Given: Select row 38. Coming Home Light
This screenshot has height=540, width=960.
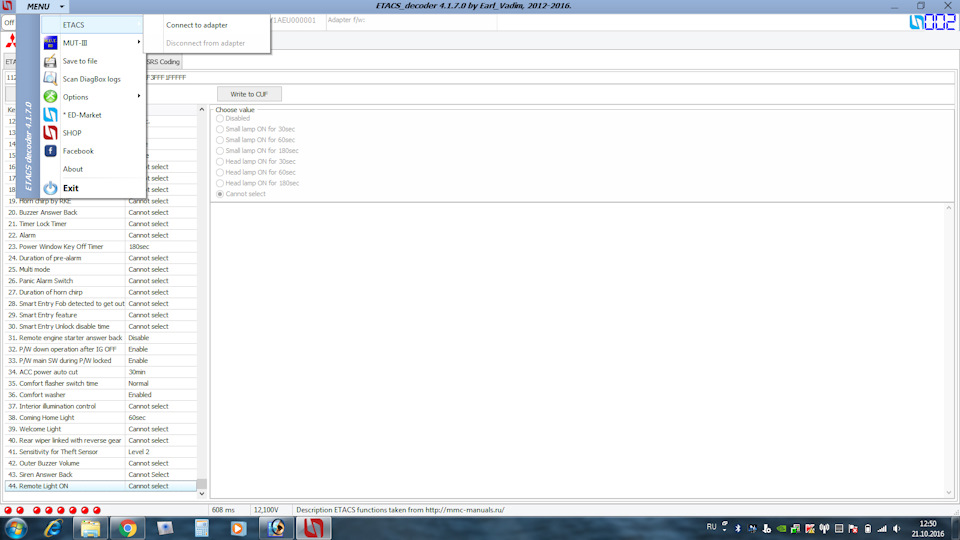Looking at the screenshot, I should 101,418.
